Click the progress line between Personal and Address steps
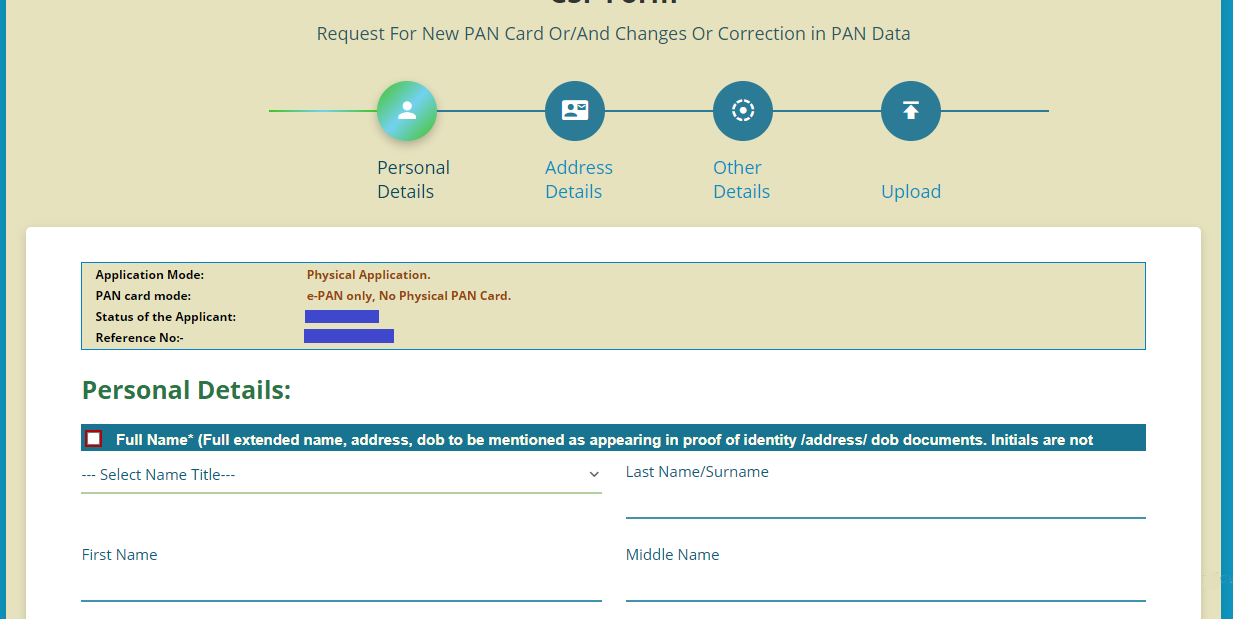This screenshot has width=1233, height=619. [x=490, y=111]
